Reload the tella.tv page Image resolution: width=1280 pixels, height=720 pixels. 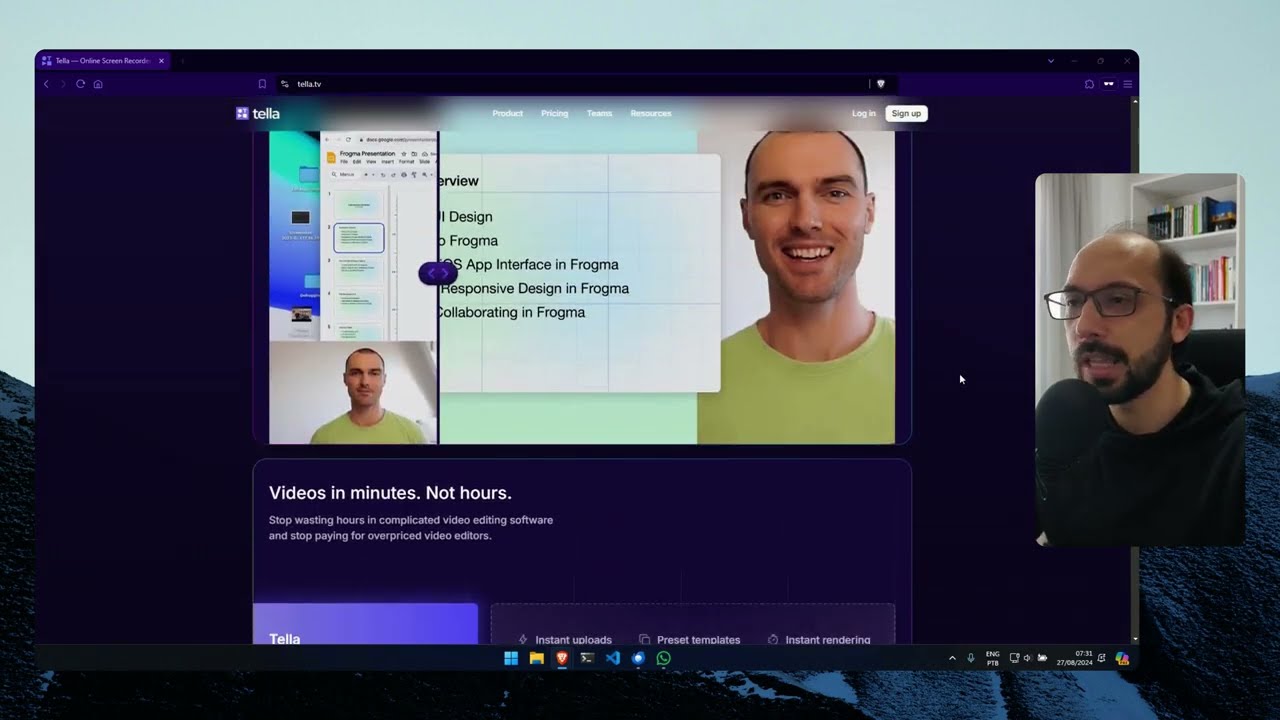pyautogui.click(x=80, y=84)
